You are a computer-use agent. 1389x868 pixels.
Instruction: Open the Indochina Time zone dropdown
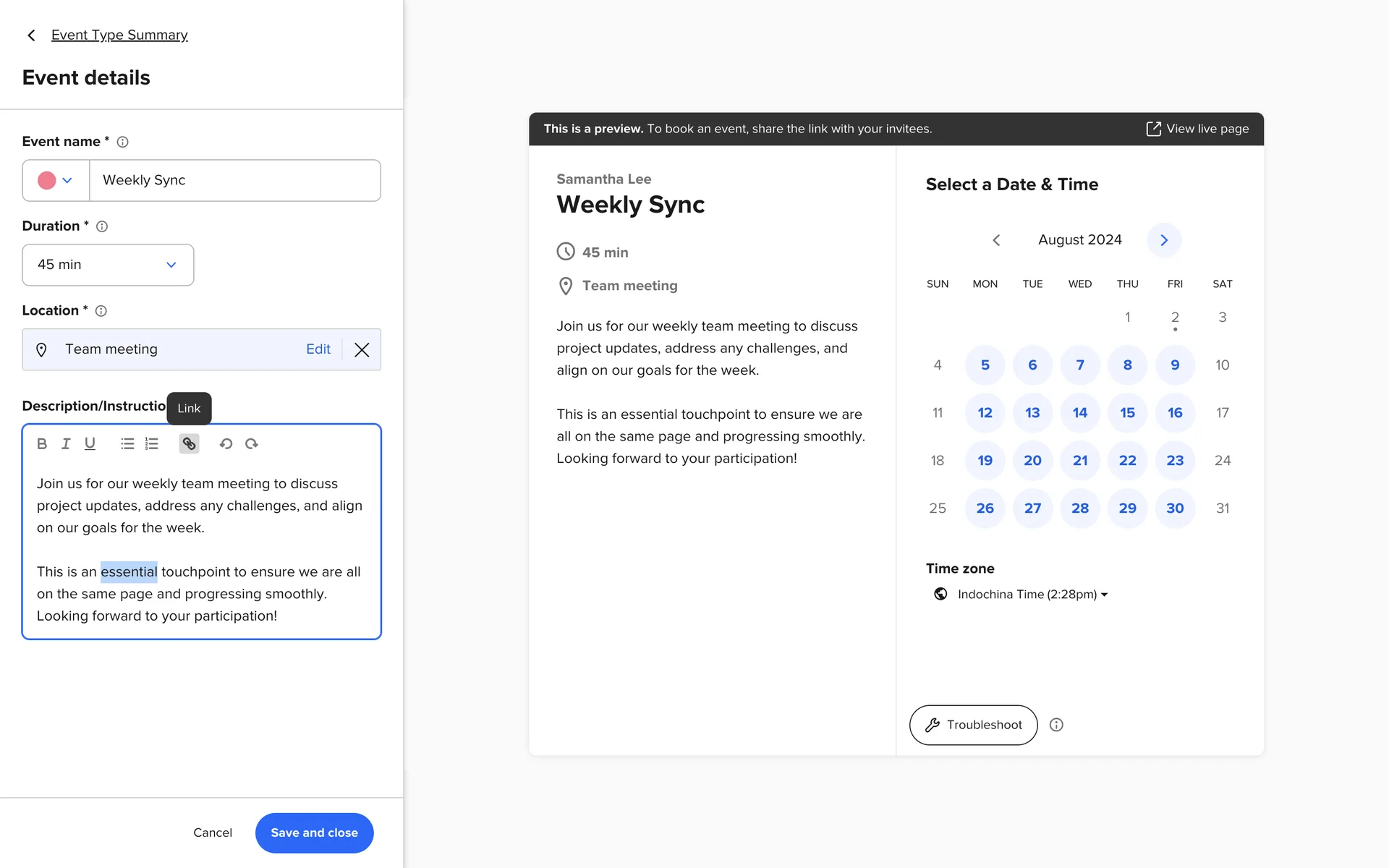[1032, 595]
